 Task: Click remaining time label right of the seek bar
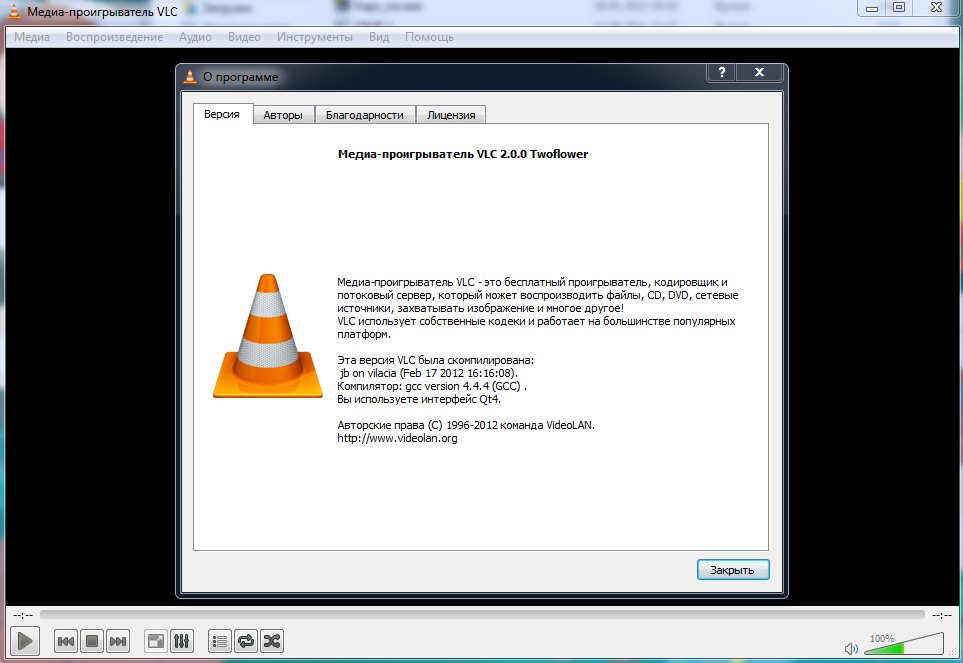tap(942, 615)
